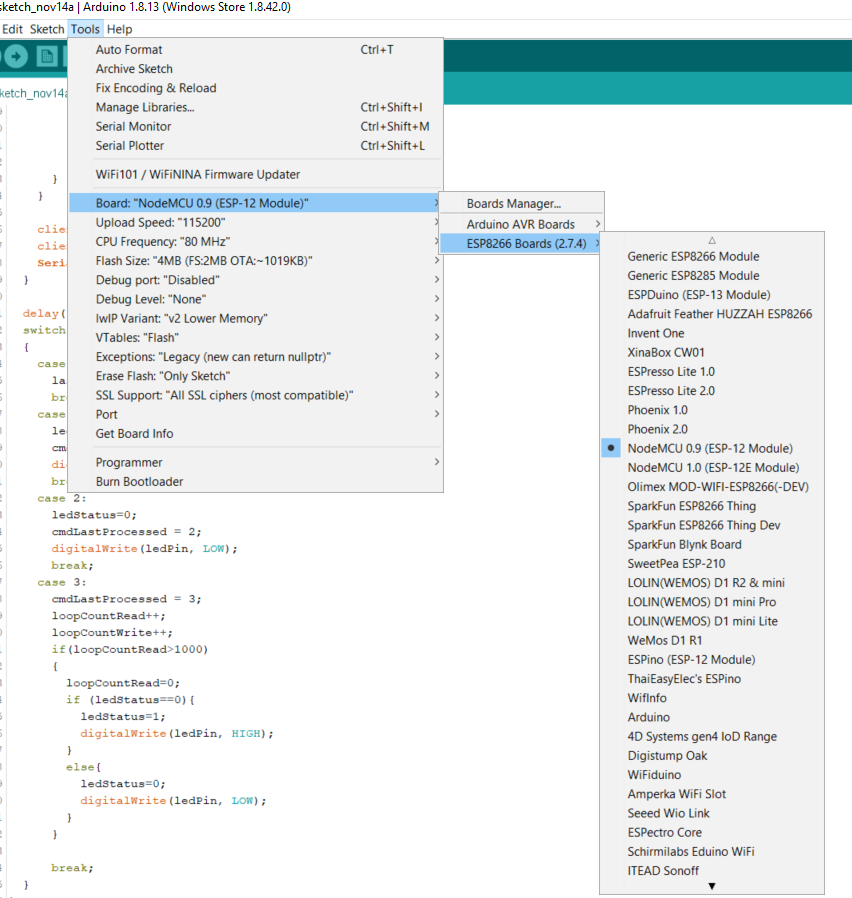Viewport: 852px width, 898px height.
Task: Close the open Tools menu
Action: (x=85, y=29)
